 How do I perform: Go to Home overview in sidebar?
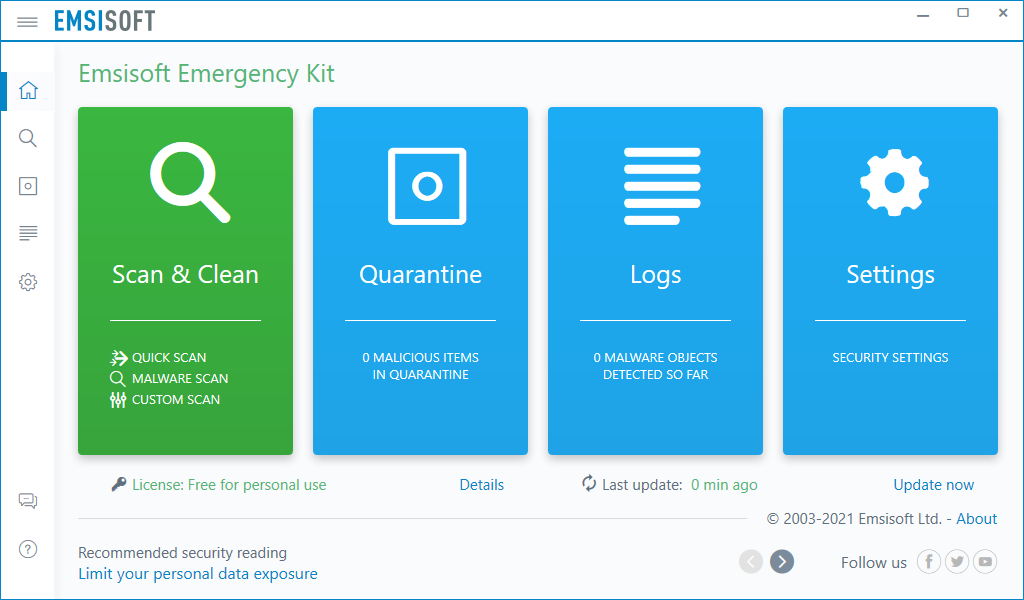pos(28,90)
